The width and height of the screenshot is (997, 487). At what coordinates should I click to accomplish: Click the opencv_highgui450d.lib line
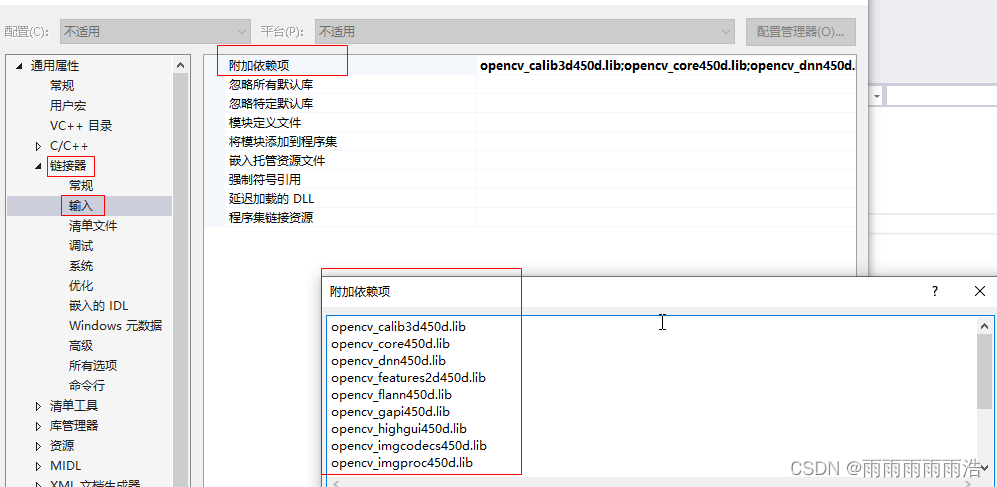point(399,429)
